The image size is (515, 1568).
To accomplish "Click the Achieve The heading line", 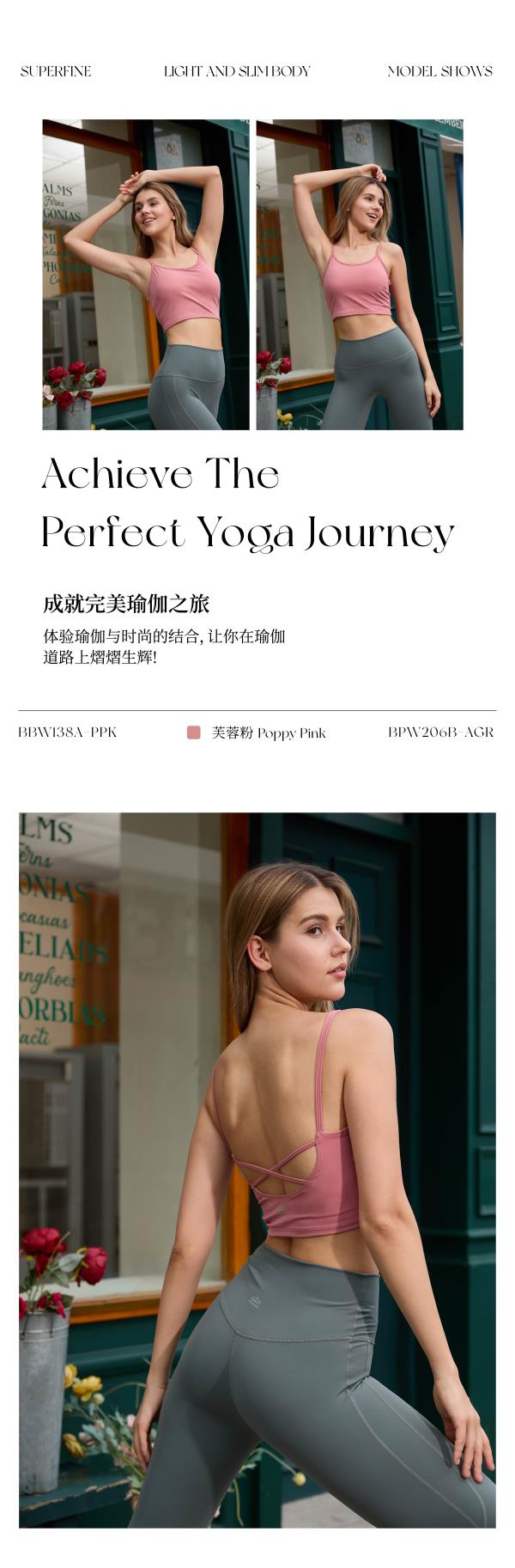I will 161,474.
